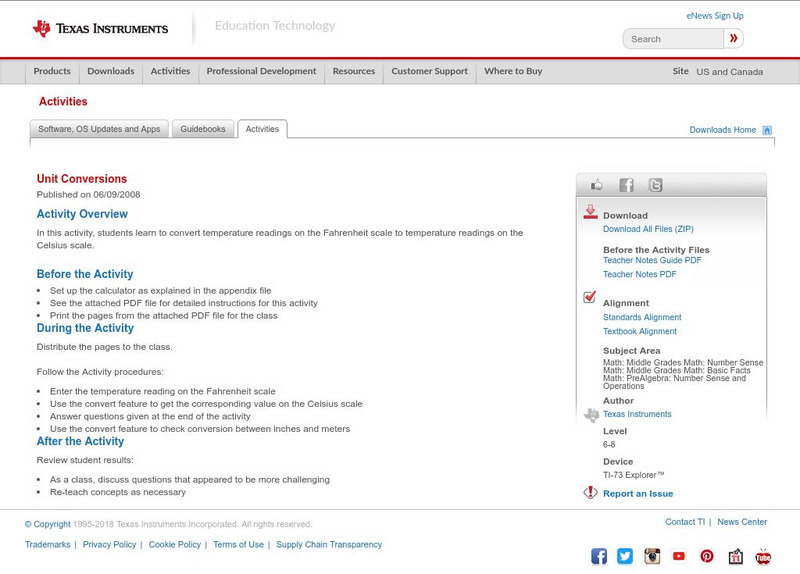Open the Resources menu

pyautogui.click(x=354, y=71)
